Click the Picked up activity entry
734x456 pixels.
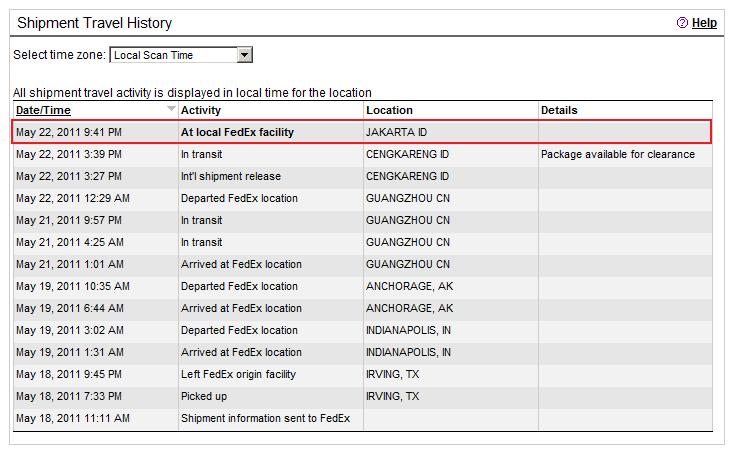pos(204,397)
